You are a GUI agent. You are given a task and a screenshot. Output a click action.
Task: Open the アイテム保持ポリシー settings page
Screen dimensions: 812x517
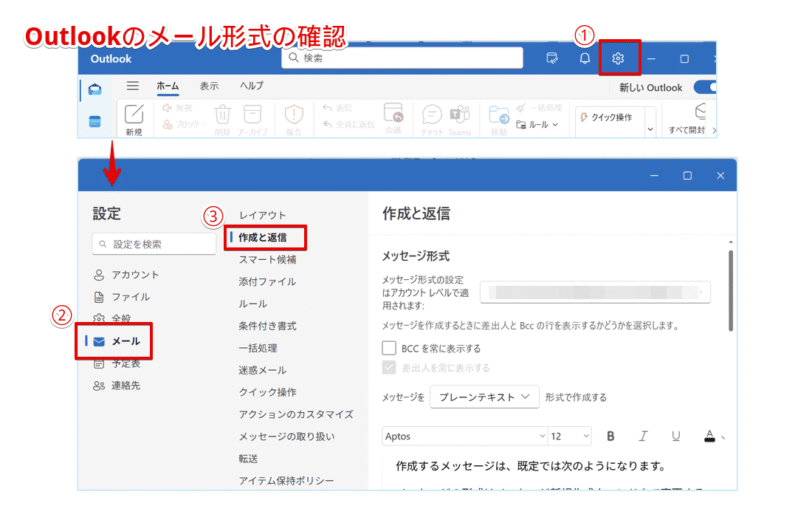[x=286, y=481]
